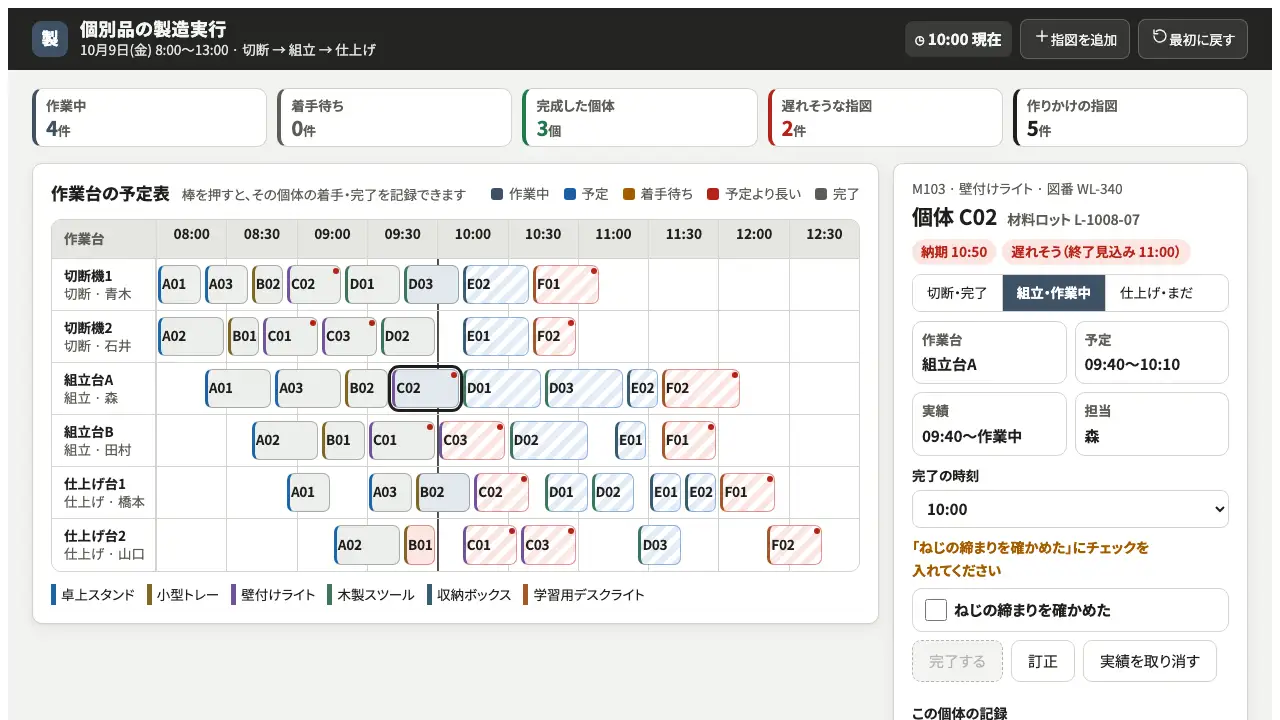Select bar E01 in the 切断機2 row
The height and width of the screenshot is (720, 1280).
[x=496, y=336]
